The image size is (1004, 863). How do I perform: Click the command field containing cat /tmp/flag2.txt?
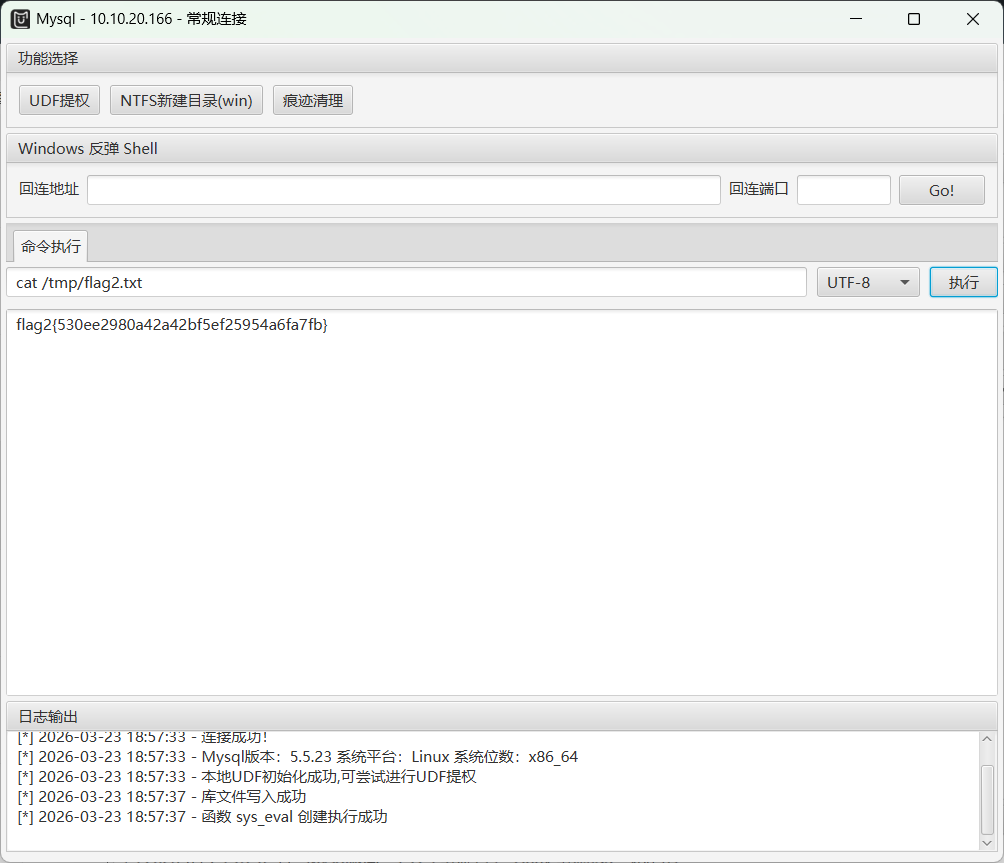pyautogui.click(x=406, y=282)
